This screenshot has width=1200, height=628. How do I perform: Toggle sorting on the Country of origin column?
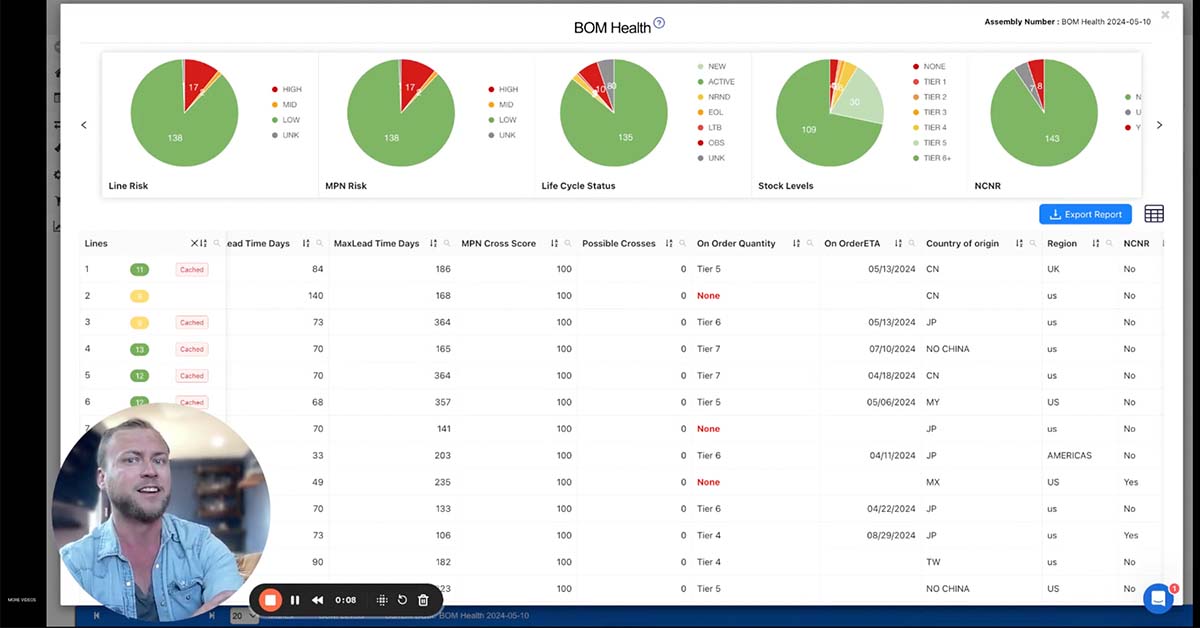pyautogui.click(x=1021, y=242)
